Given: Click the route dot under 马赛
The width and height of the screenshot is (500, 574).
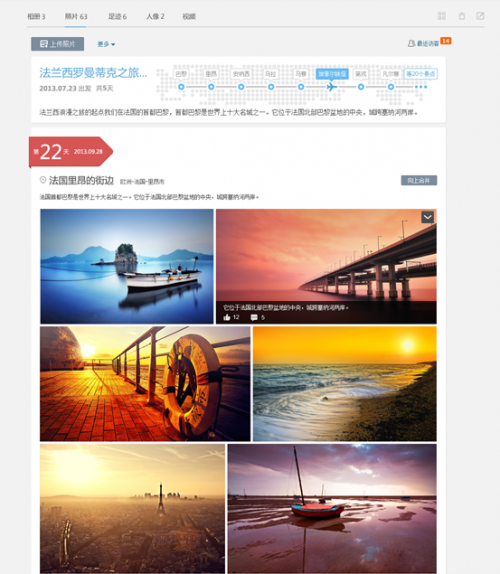Looking at the screenshot, I should 301,87.
